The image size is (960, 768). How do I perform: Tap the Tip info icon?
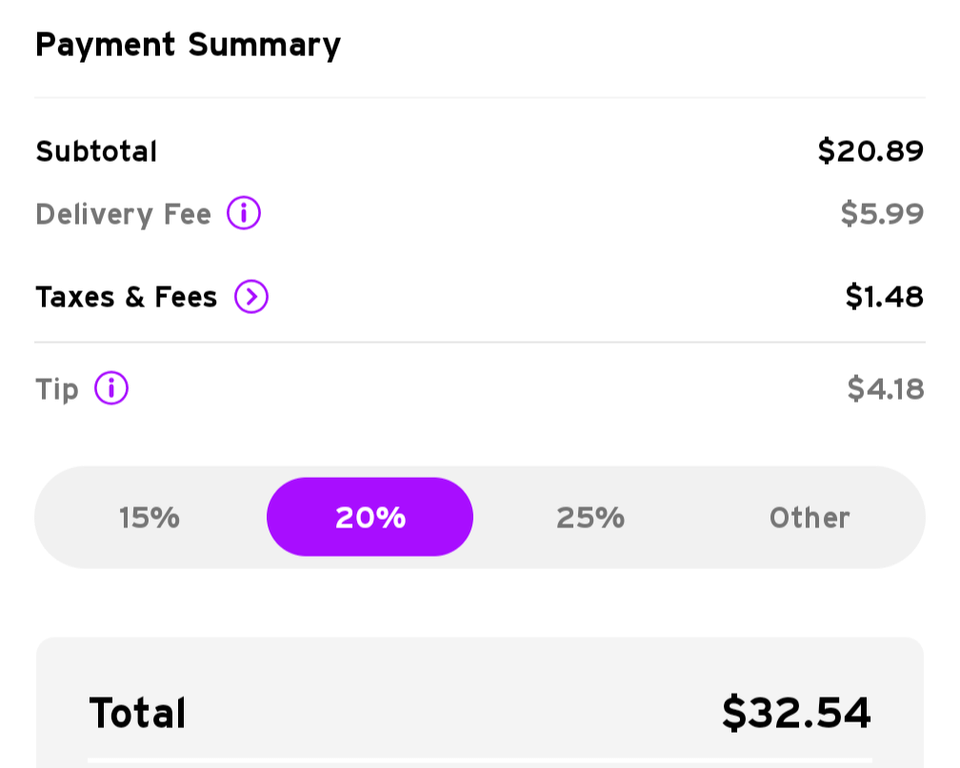coord(111,388)
